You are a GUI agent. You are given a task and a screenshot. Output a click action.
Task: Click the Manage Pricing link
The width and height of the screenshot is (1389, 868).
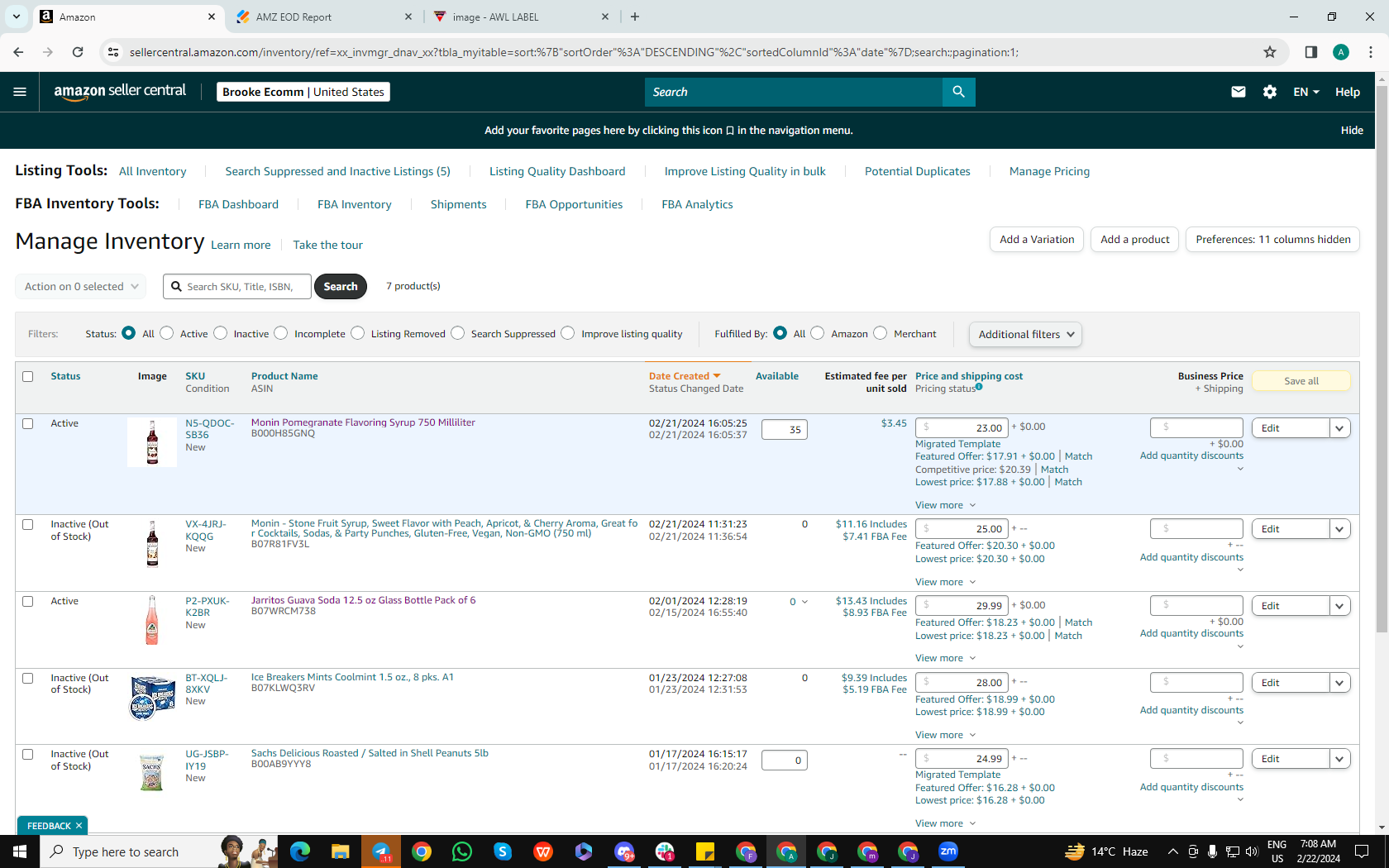1049,171
